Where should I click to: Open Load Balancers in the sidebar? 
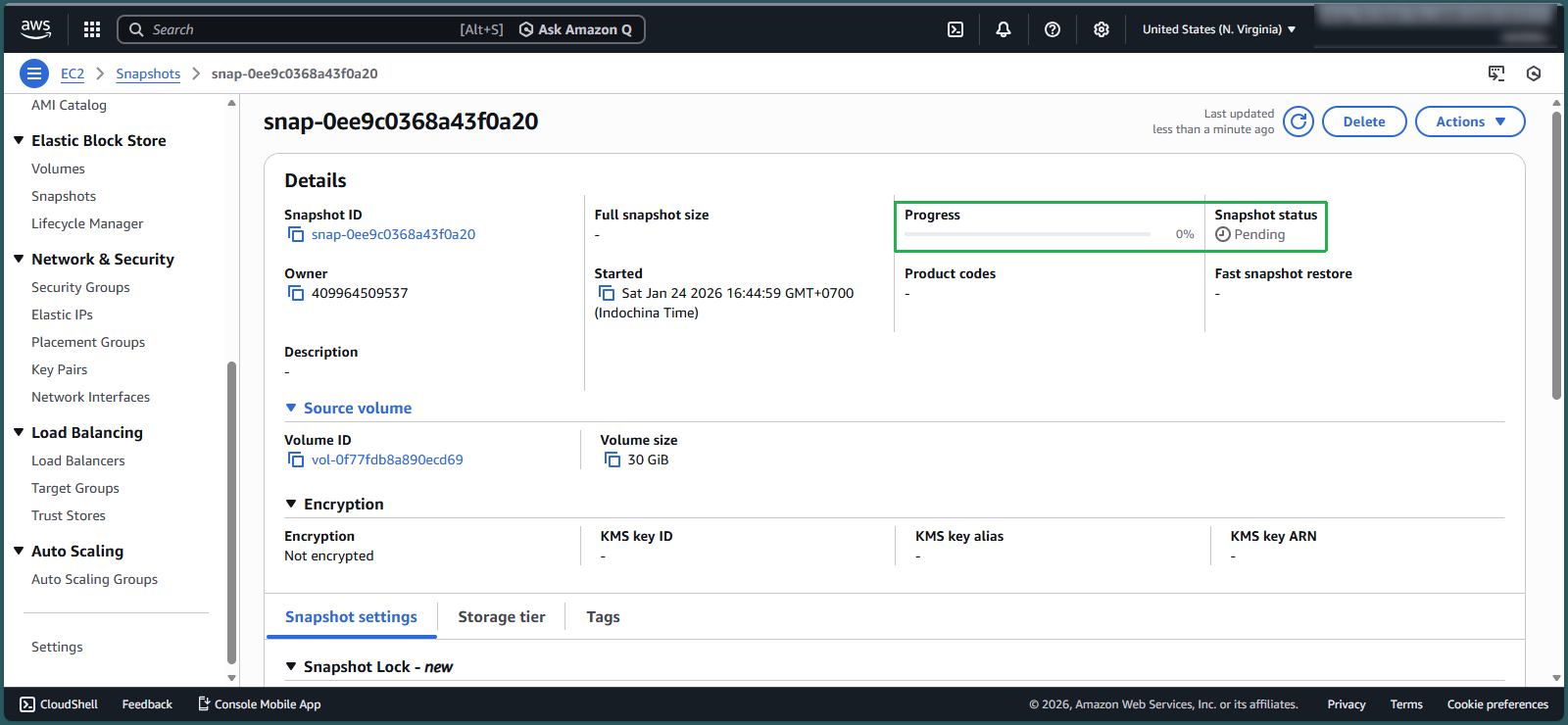tap(78, 460)
